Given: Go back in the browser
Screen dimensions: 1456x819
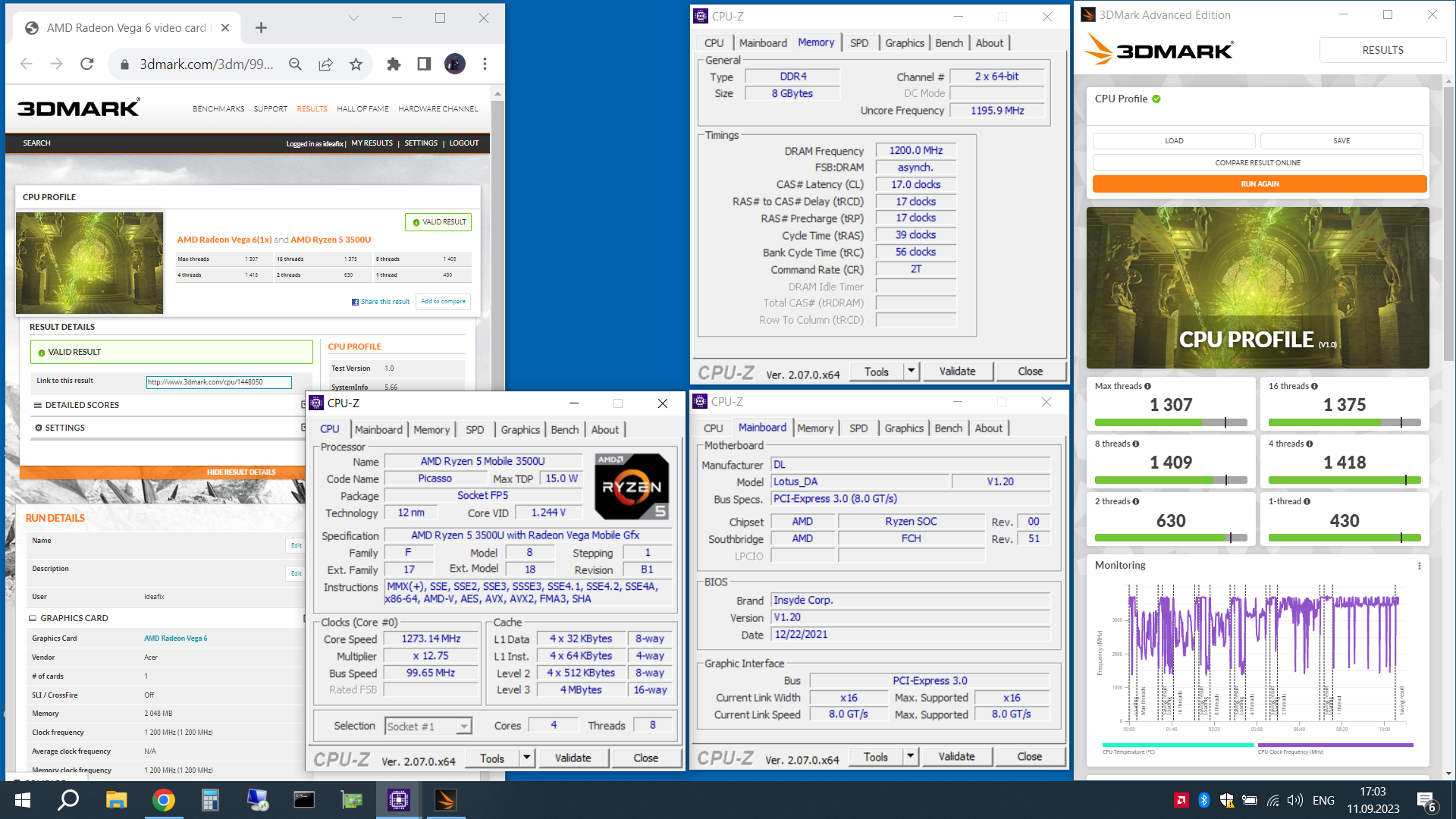Looking at the screenshot, I should pos(26,64).
